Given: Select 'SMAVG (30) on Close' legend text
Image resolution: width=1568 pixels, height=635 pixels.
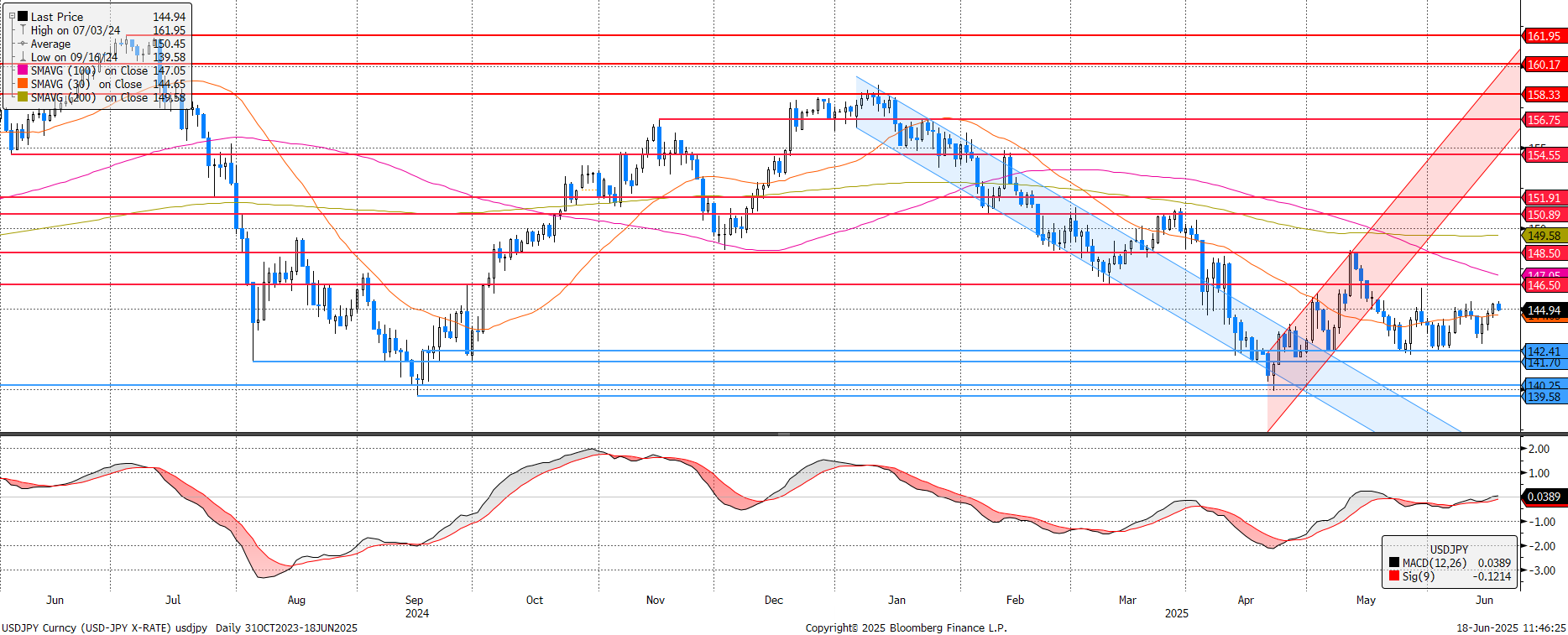Looking at the screenshot, I should pyautogui.click(x=86, y=84).
